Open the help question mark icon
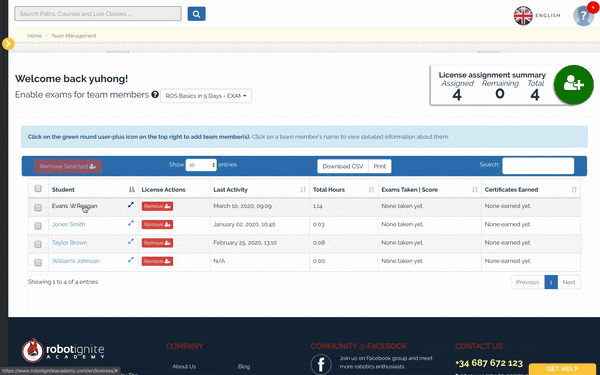600x375 pixels. 583,16
